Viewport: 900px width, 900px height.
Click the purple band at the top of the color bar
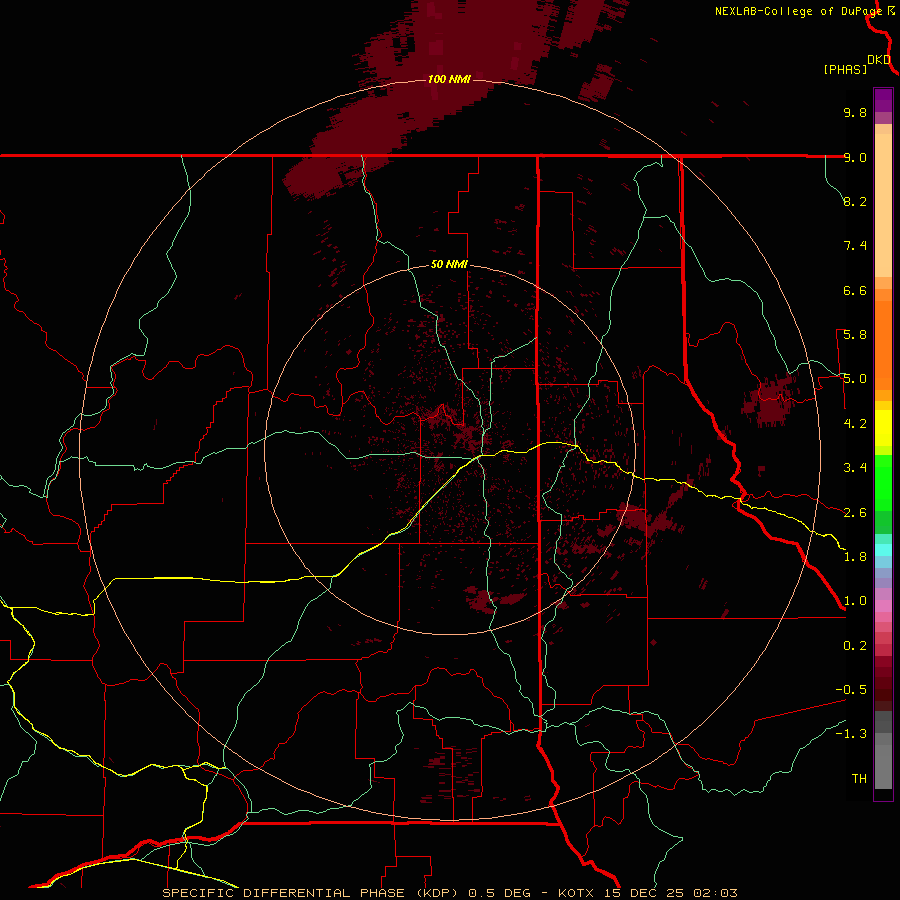pyautogui.click(x=883, y=100)
